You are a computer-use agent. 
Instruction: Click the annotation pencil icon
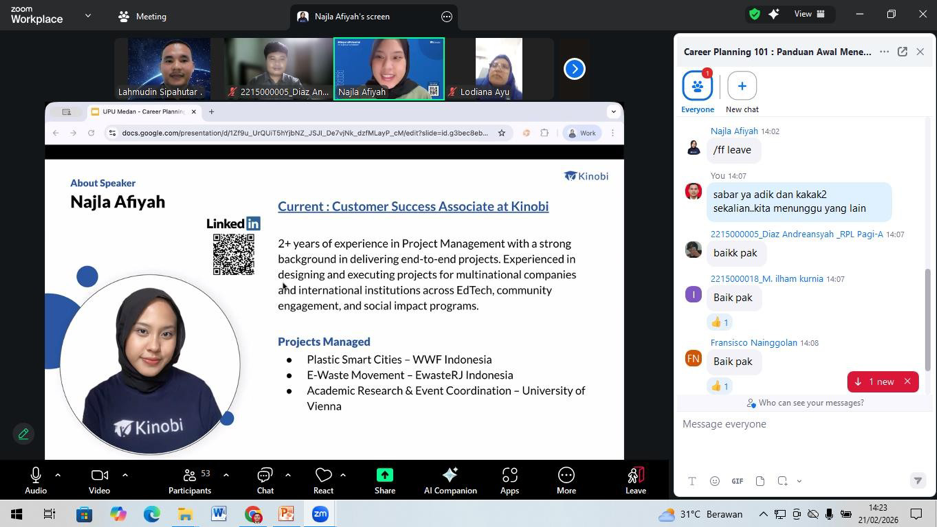pyautogui.click(x=23, y=434)
